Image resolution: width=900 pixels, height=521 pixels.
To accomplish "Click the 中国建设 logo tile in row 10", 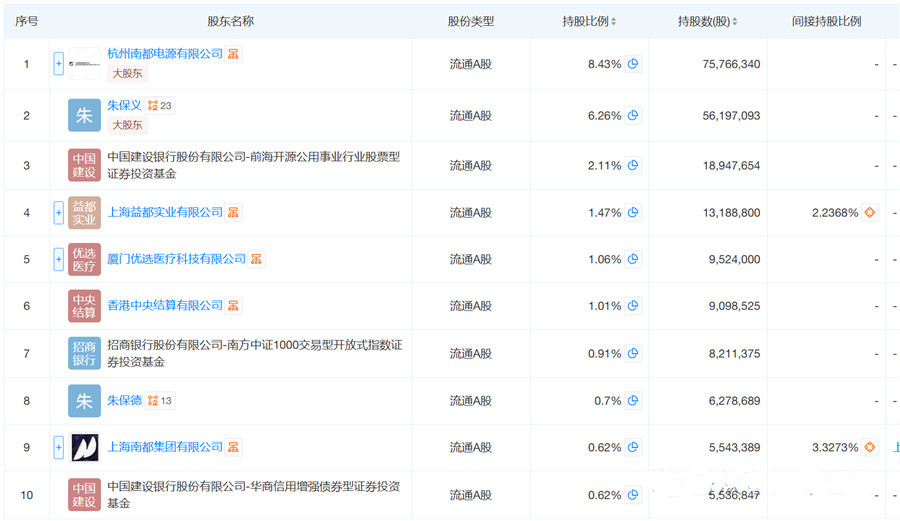I will [x=84, y=495].
